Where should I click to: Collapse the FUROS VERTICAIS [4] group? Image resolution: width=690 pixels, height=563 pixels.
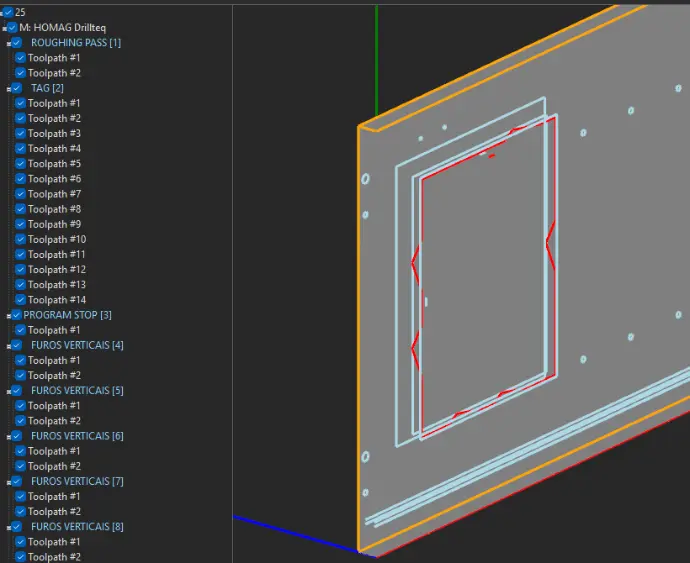tap(7, 346)
